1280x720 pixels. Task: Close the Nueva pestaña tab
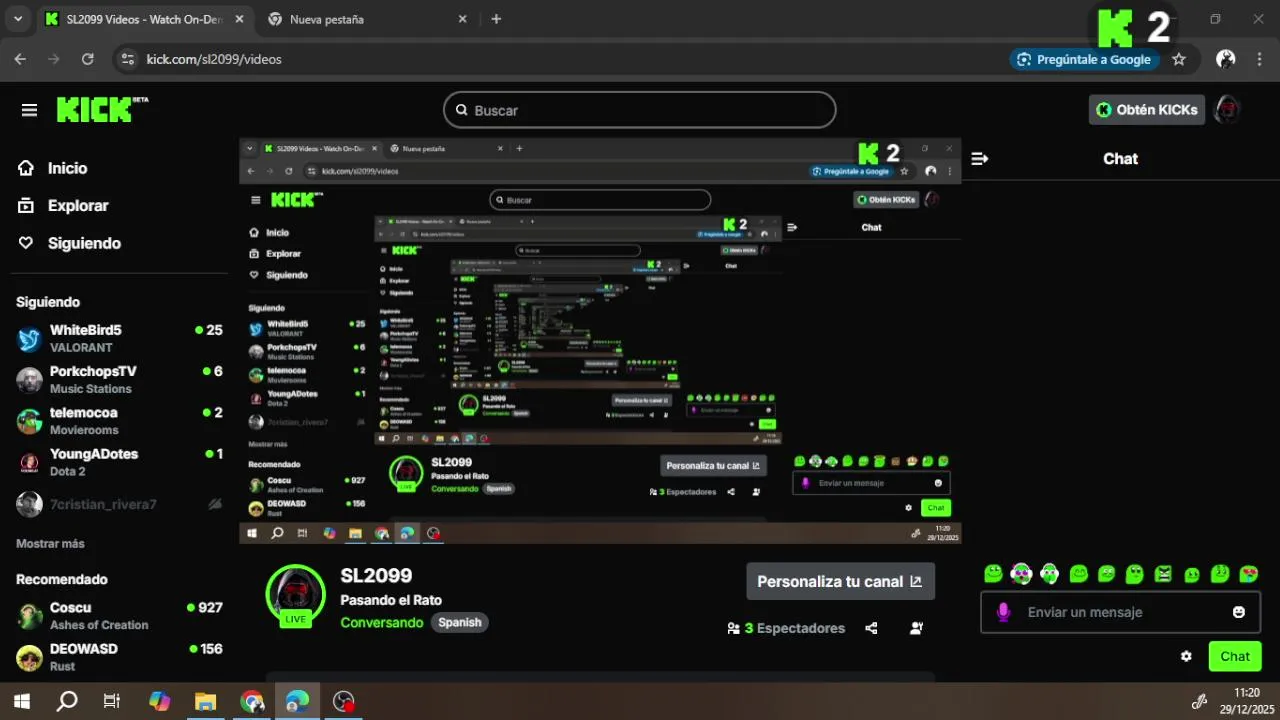(462, 19)
